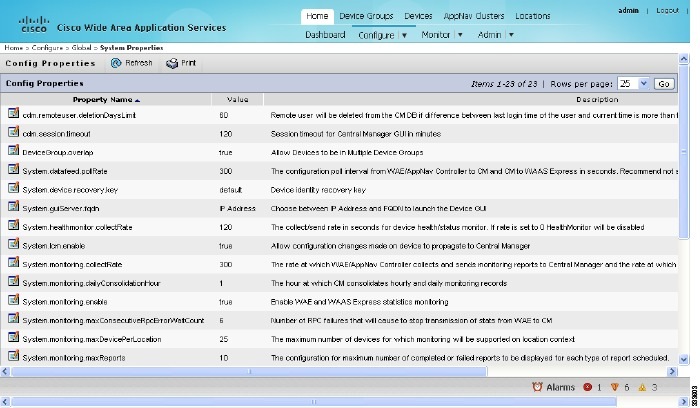Click 'Session timeout for Central Manager GUI' description
The height and width of the screenshot is (408, 700).
pyautogui.click(x=355, y=134)
